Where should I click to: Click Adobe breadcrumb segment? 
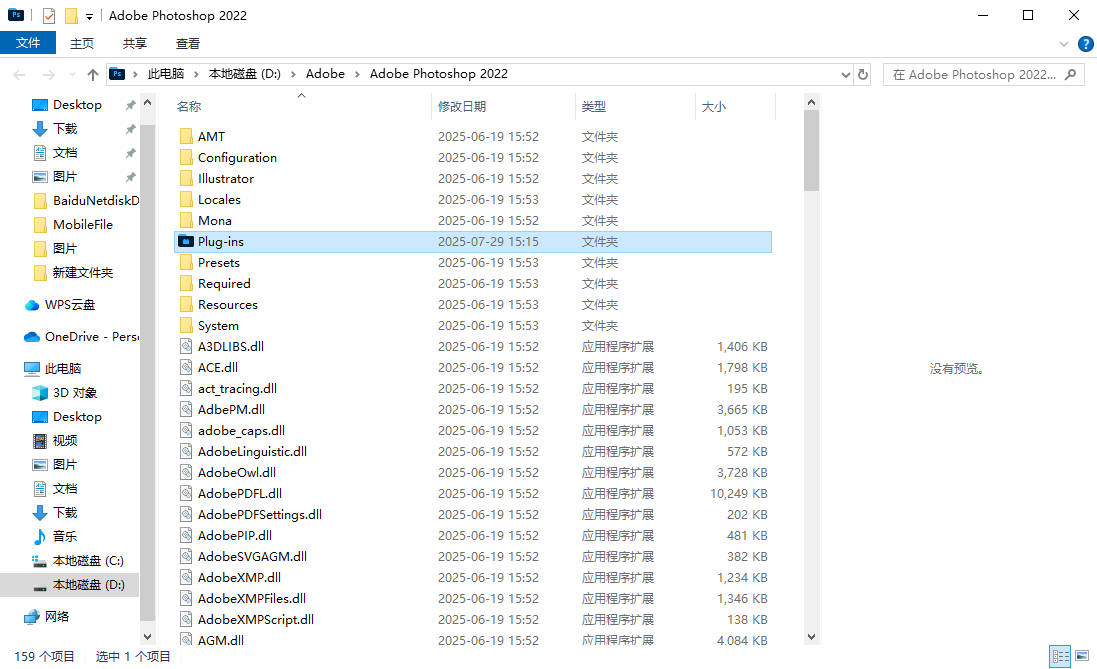pyautogui.click(x=325, y=74)
